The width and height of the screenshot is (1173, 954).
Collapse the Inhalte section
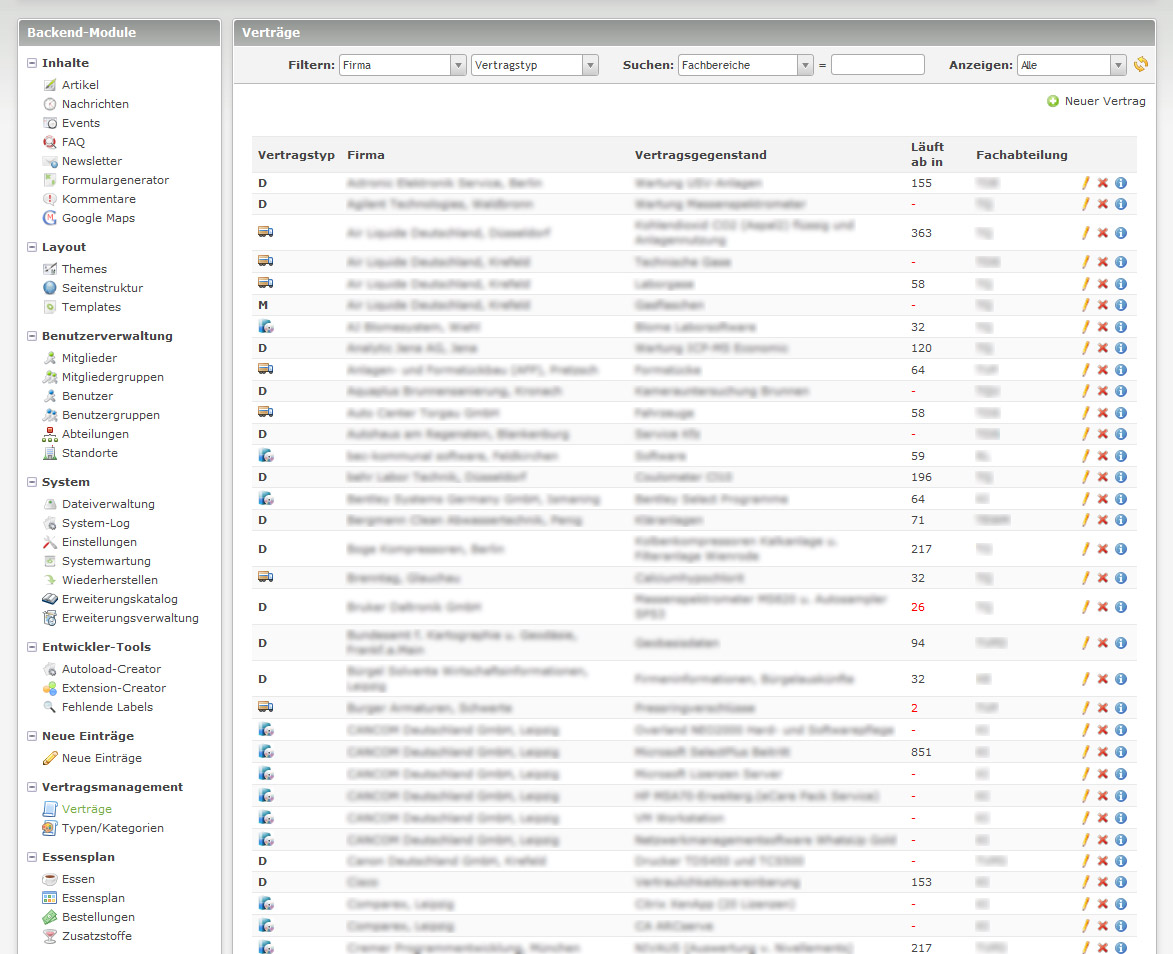tap(32, 63)
